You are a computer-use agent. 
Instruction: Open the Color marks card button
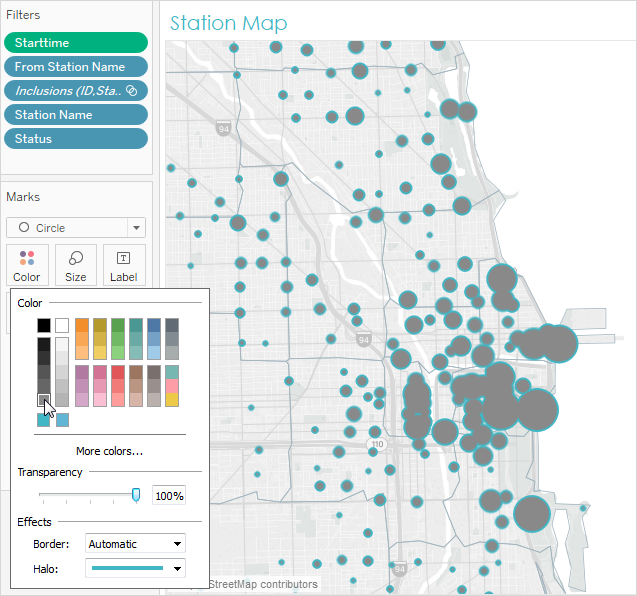pyautogui.click(x=27, y=265)
